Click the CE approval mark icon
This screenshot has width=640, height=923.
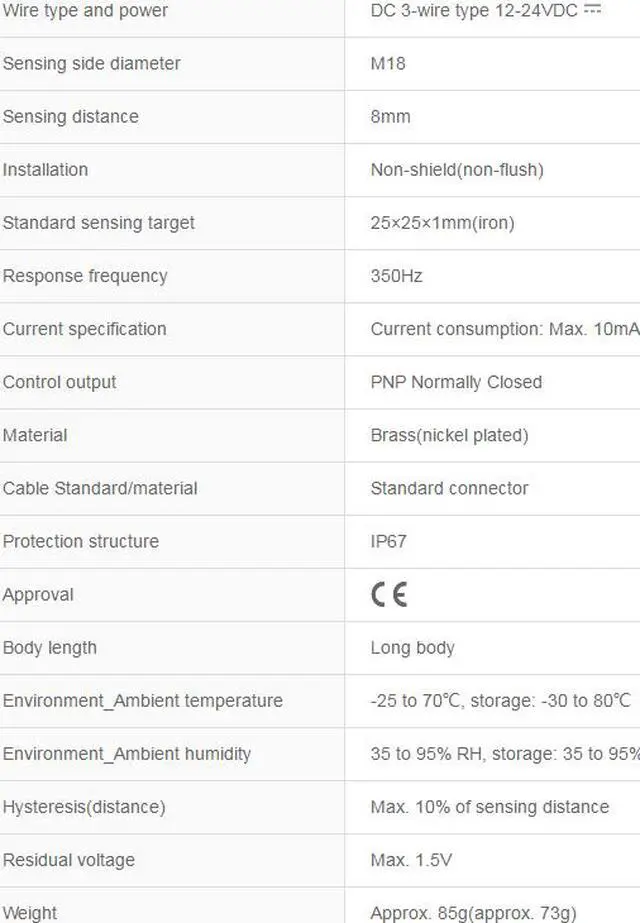389,594
